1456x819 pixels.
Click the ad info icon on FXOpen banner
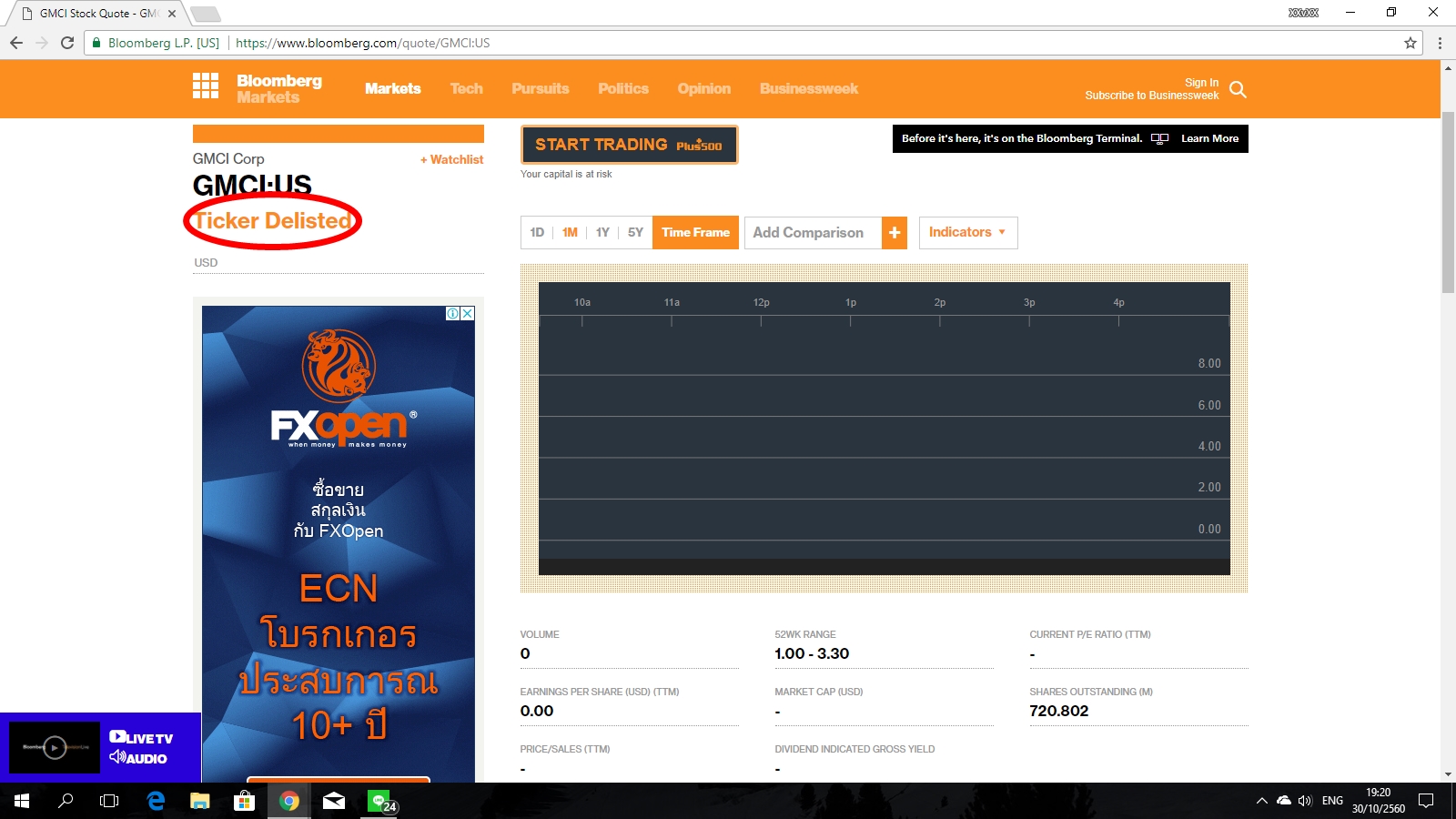click(452, 313)
